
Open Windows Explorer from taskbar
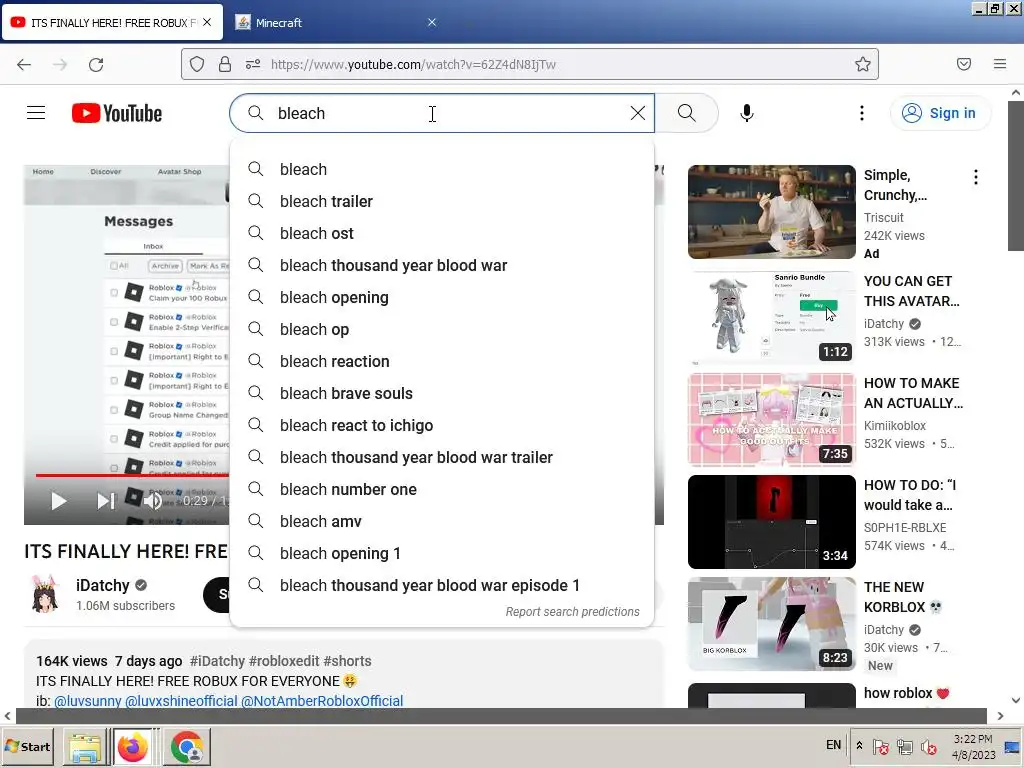point(85,747)
